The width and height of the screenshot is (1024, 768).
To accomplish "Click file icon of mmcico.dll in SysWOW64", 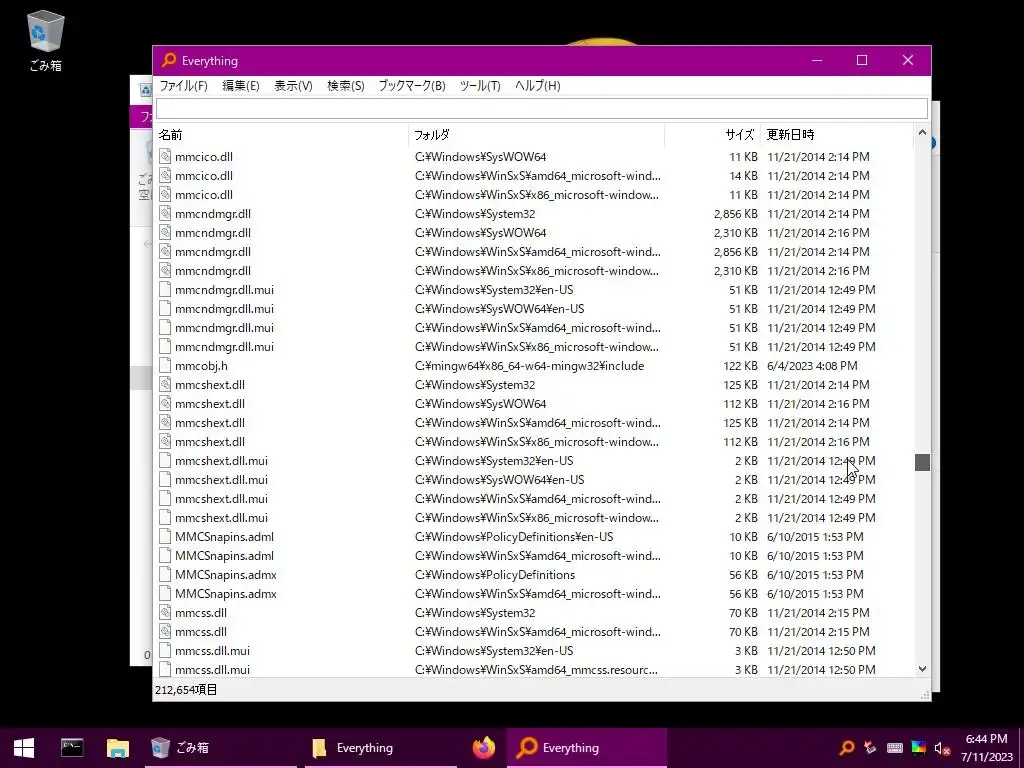I will pyautogui.click(x=165, y=157).
